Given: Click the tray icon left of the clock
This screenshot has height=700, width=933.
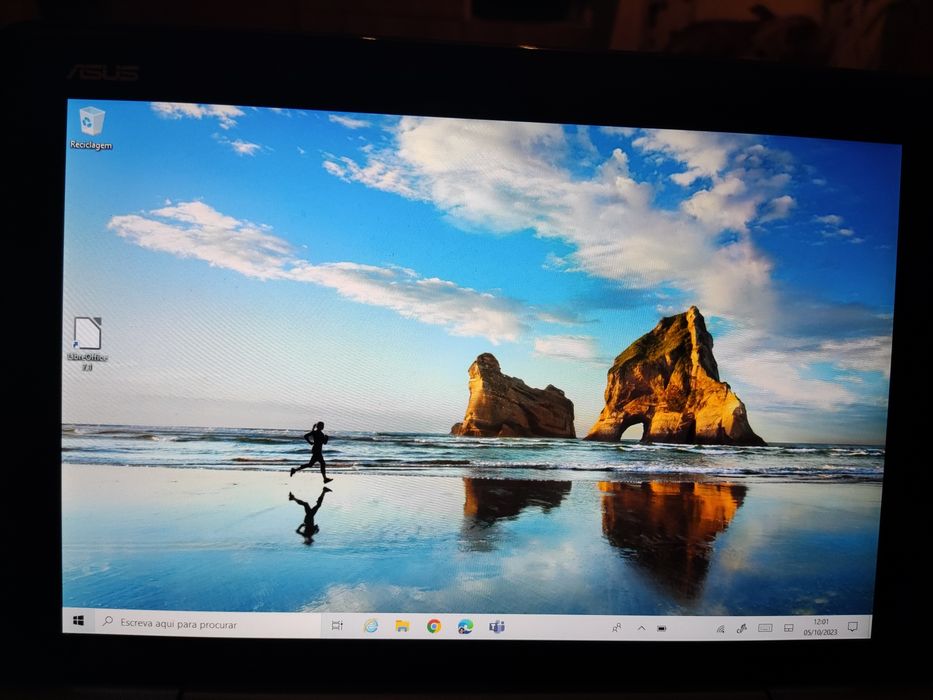Looking at the screenshot, I should point(789,628).
